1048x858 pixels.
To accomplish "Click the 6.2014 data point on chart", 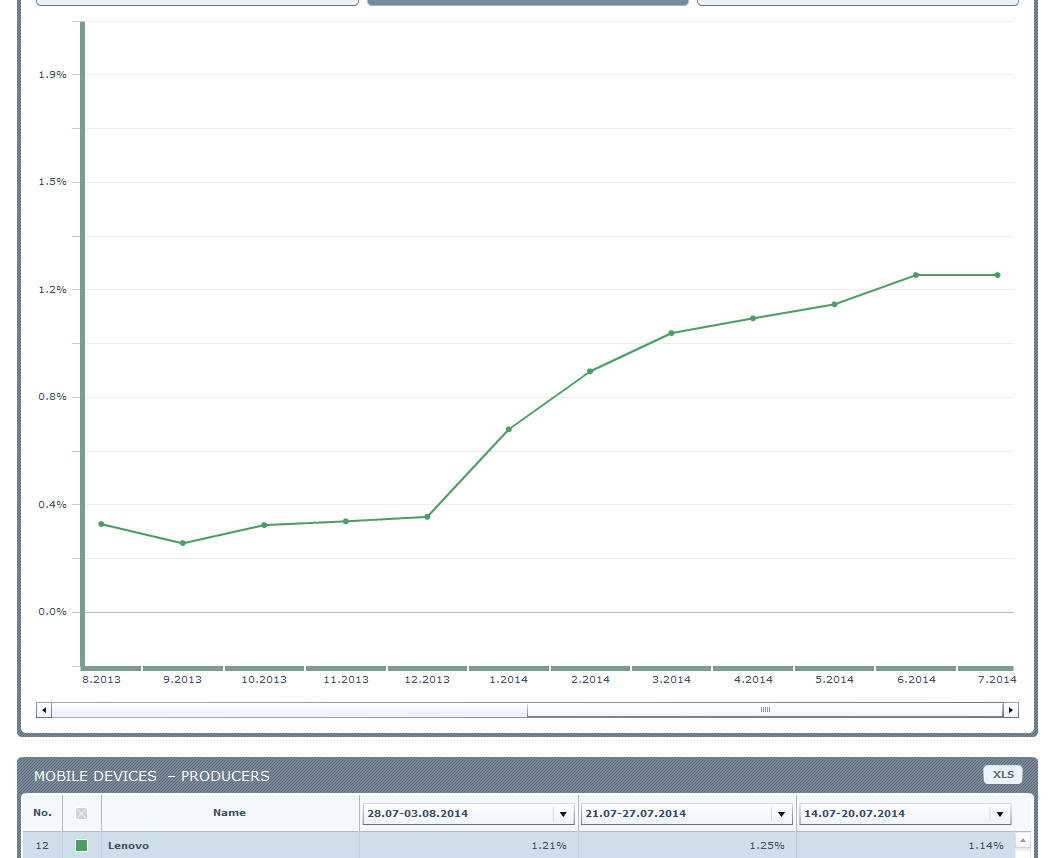I will pos(915,275).
